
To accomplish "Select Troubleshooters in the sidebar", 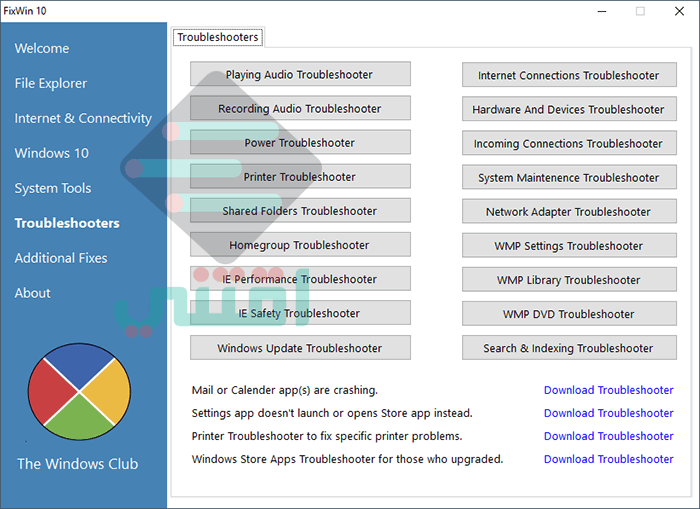I will [x=67, y=223].
